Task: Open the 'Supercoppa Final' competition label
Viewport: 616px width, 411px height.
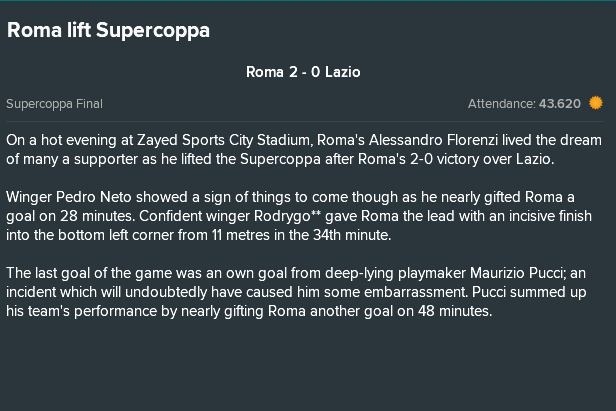Action: (x=54, y=104)
